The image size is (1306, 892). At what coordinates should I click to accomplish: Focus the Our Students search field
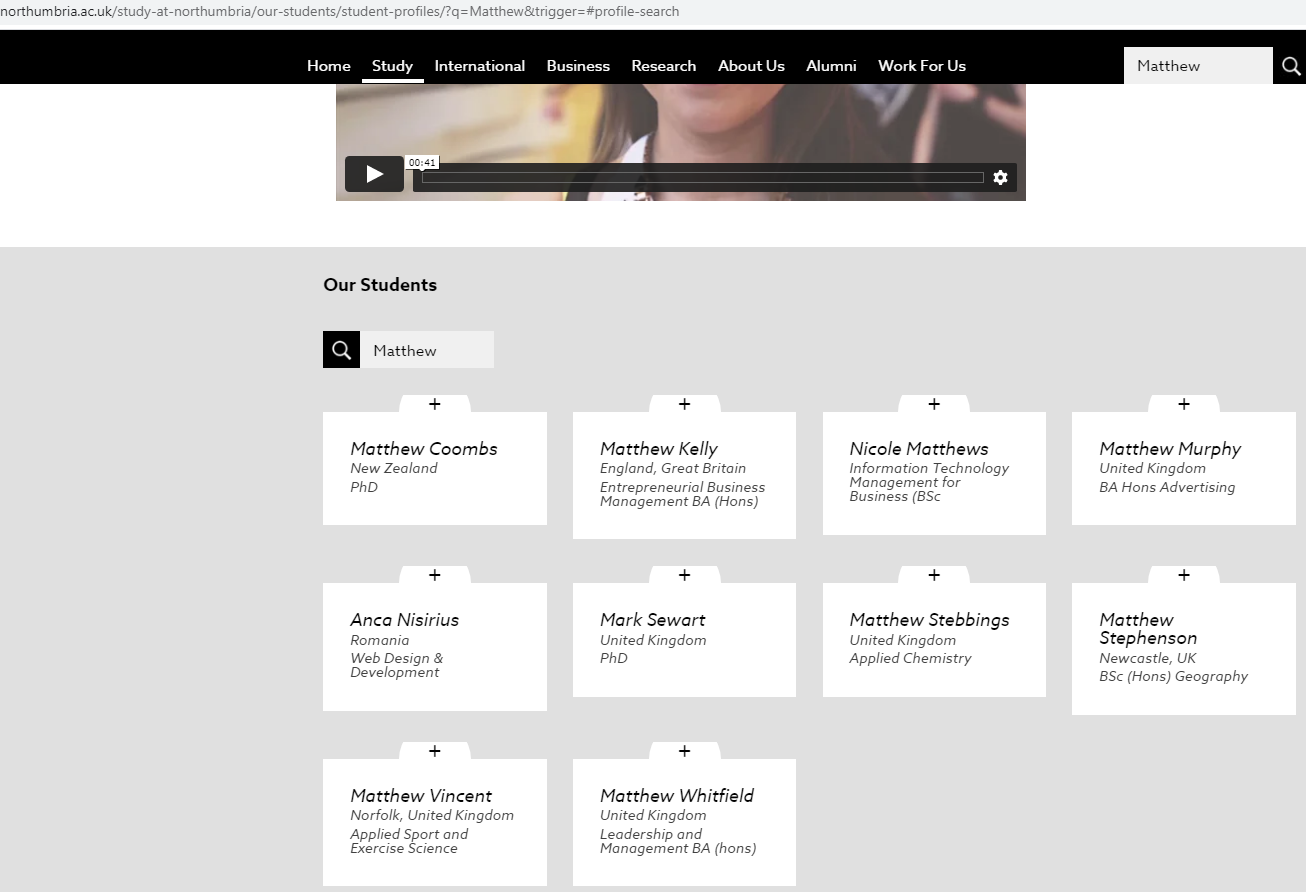tap(427, 350)
